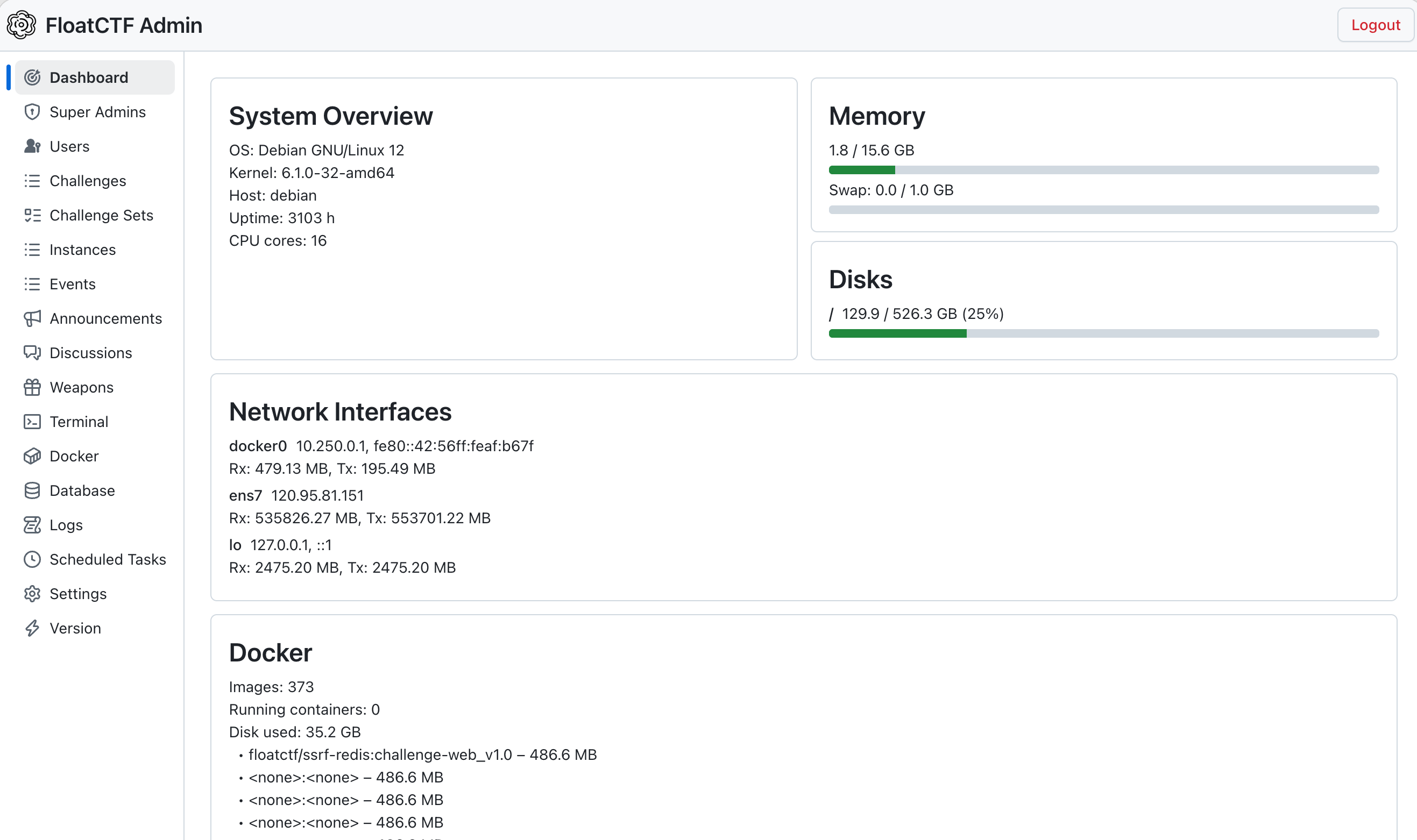The height and width of the screenshot is (840, 1417).
Task: Click the Challenges list icon
Action: pyautogui.click(x=32, y=181)
